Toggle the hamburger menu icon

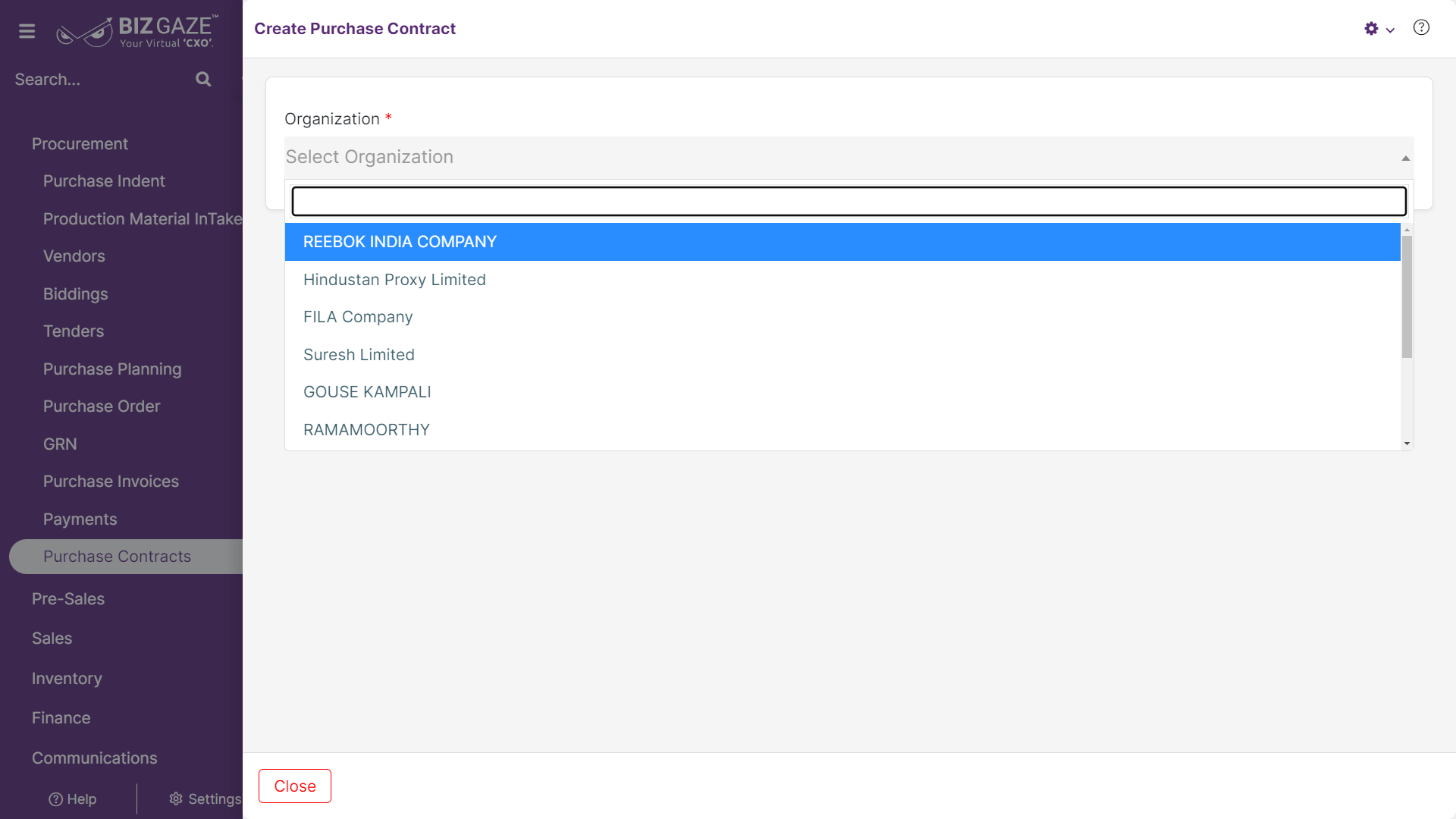coord(27,31)
